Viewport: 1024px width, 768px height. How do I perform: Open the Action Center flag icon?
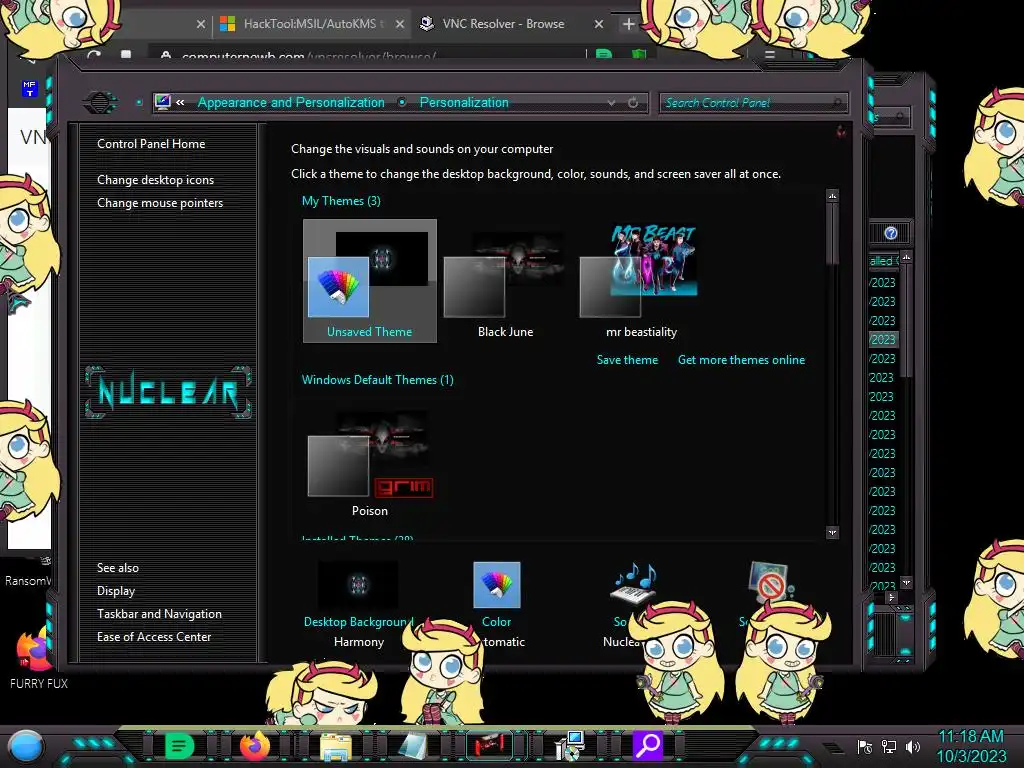tap(864, 746)
